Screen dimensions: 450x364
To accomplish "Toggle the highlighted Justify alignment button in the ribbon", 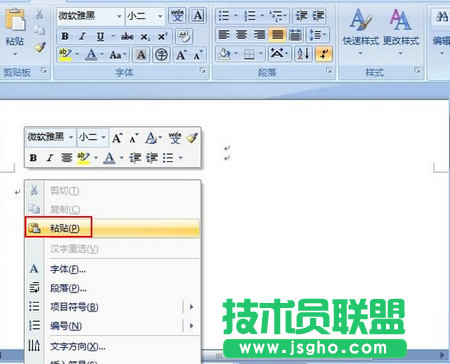I will 278,35.
